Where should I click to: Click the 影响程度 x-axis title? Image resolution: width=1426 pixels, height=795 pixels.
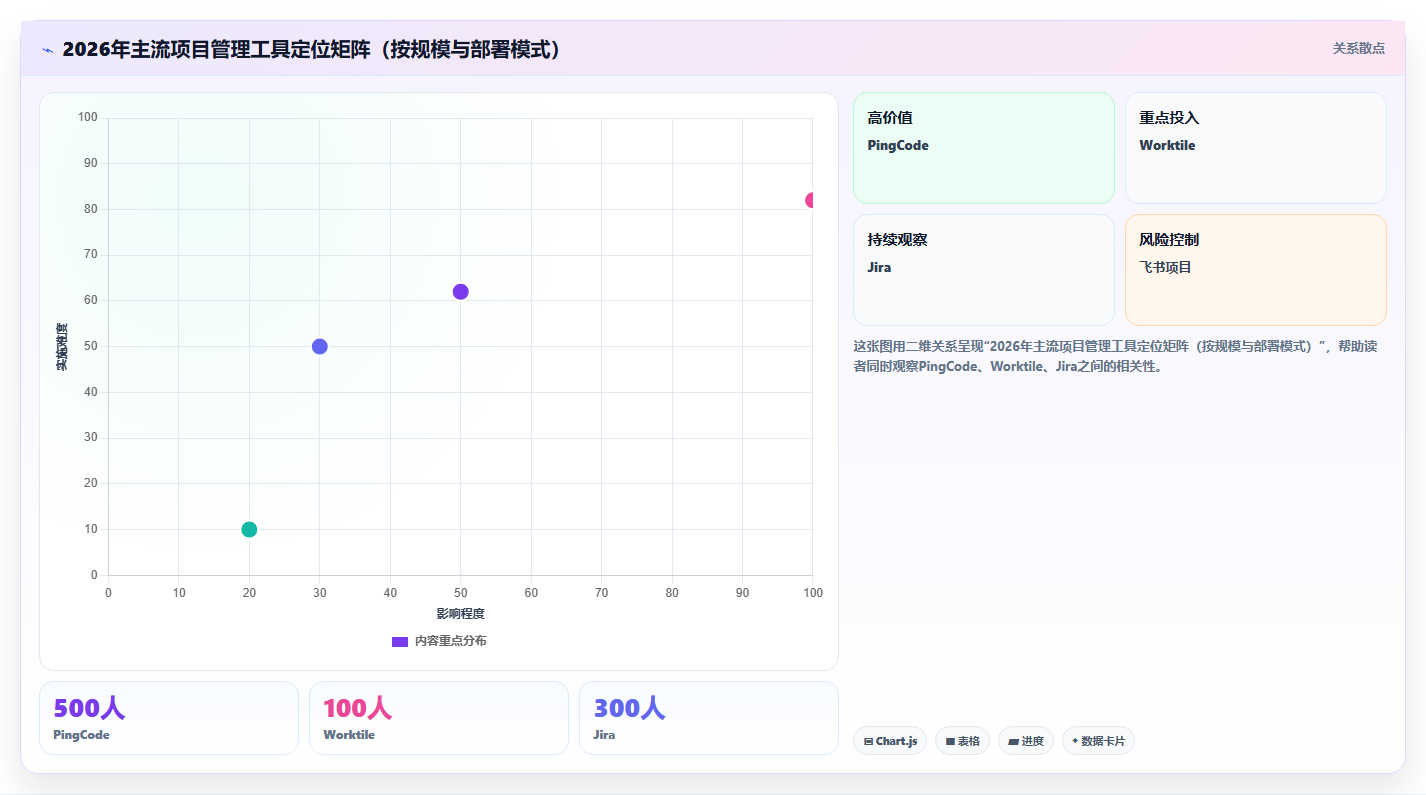coord(460,614)
